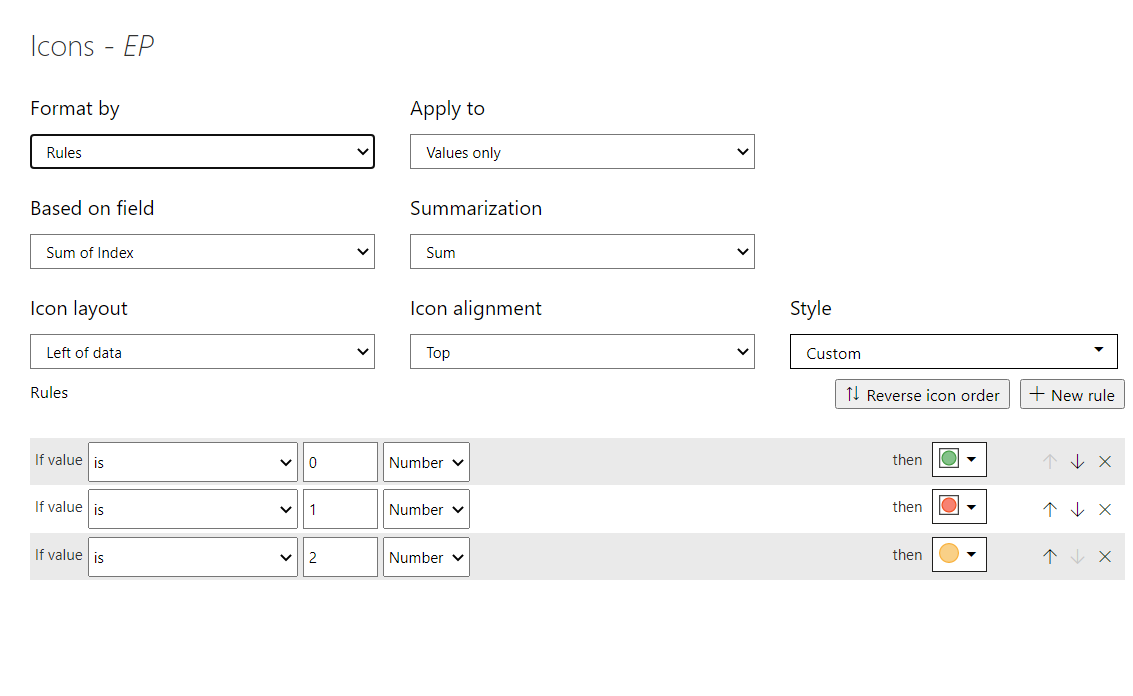Open the Style Custom dropdown
The height and width of the screenshot is (696, 1133).
click(954, 352)
